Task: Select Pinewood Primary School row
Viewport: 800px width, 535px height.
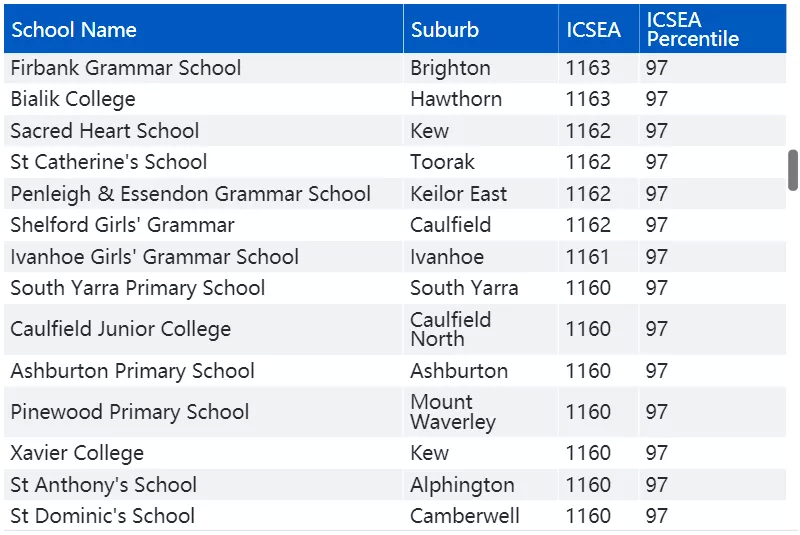Action: click(395, 412)
